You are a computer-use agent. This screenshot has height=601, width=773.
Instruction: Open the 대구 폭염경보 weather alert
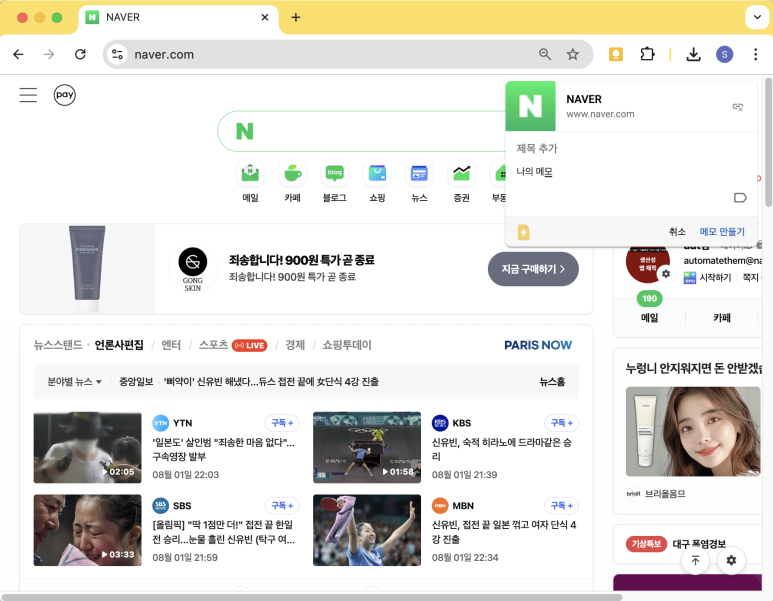point(699,544)
